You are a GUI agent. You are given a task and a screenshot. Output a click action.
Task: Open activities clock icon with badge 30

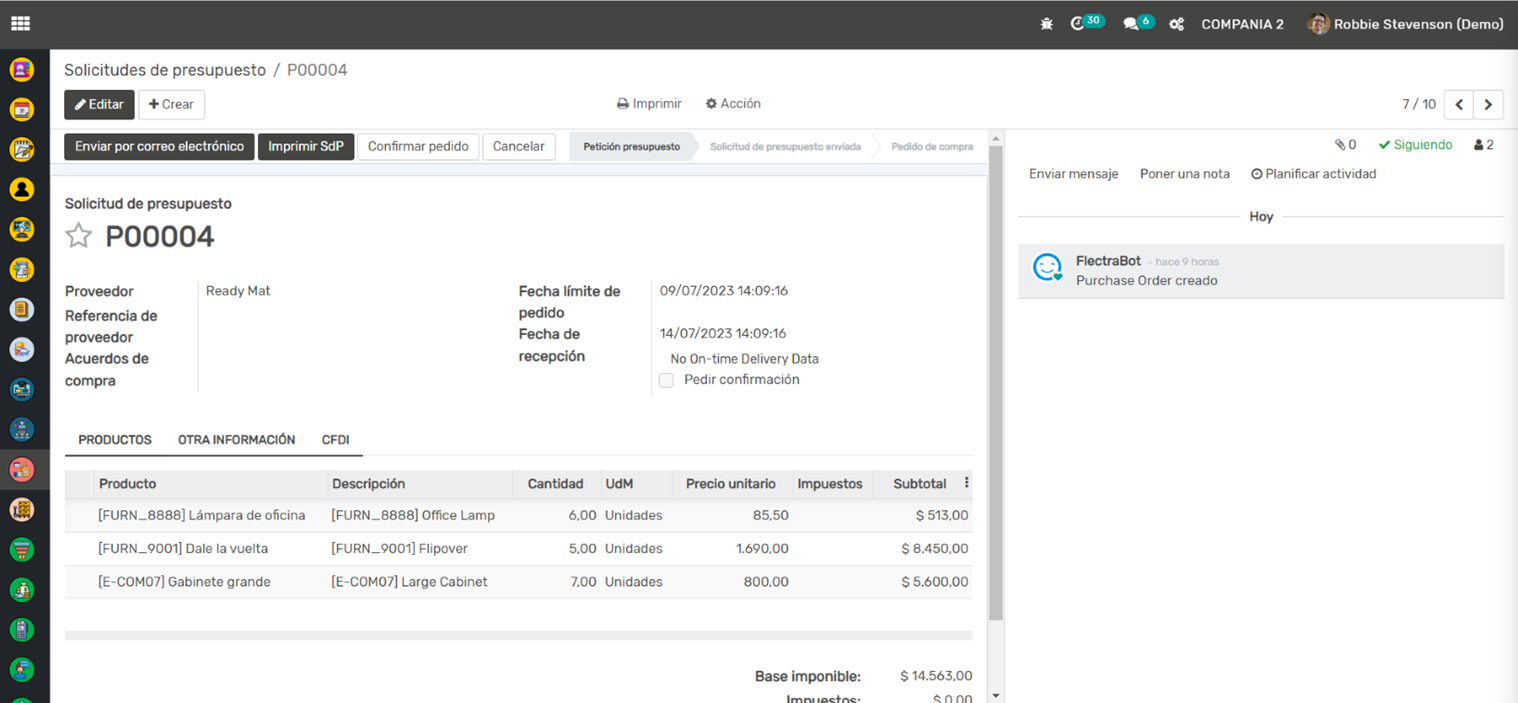click(x=1078, y=24)
